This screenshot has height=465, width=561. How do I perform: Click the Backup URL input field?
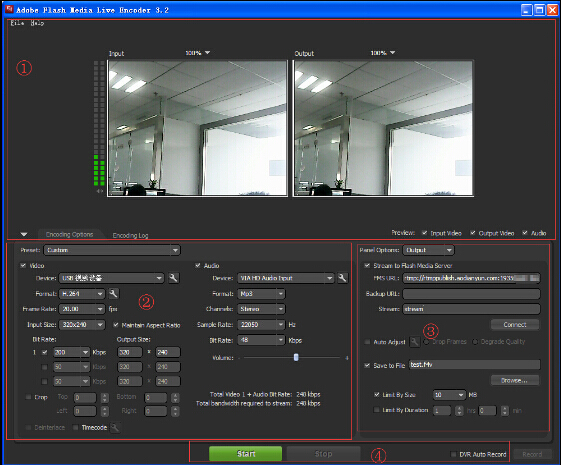(472, 294)
